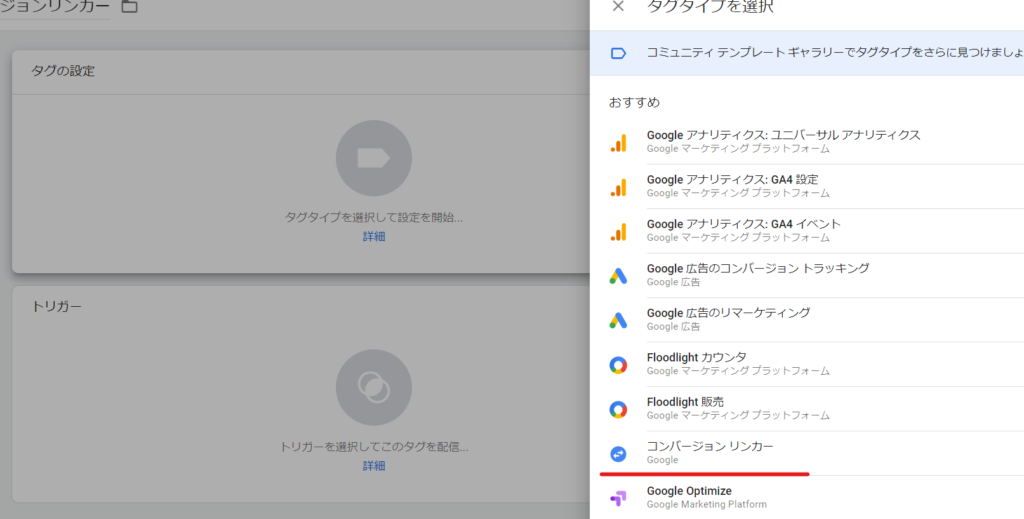Image resolution: width=1024 pixels, height=519 pixels.
Task: Click the Floodlight カウンタ icon
Action: tap(618, 365)
